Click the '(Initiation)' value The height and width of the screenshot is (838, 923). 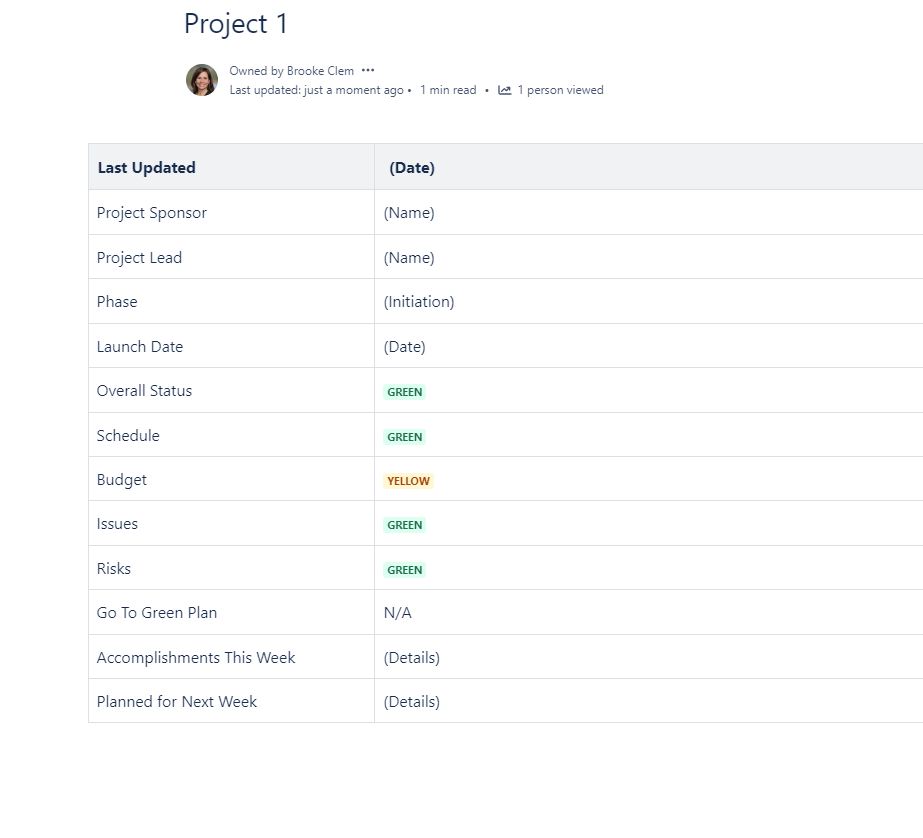tap(419, 302)
